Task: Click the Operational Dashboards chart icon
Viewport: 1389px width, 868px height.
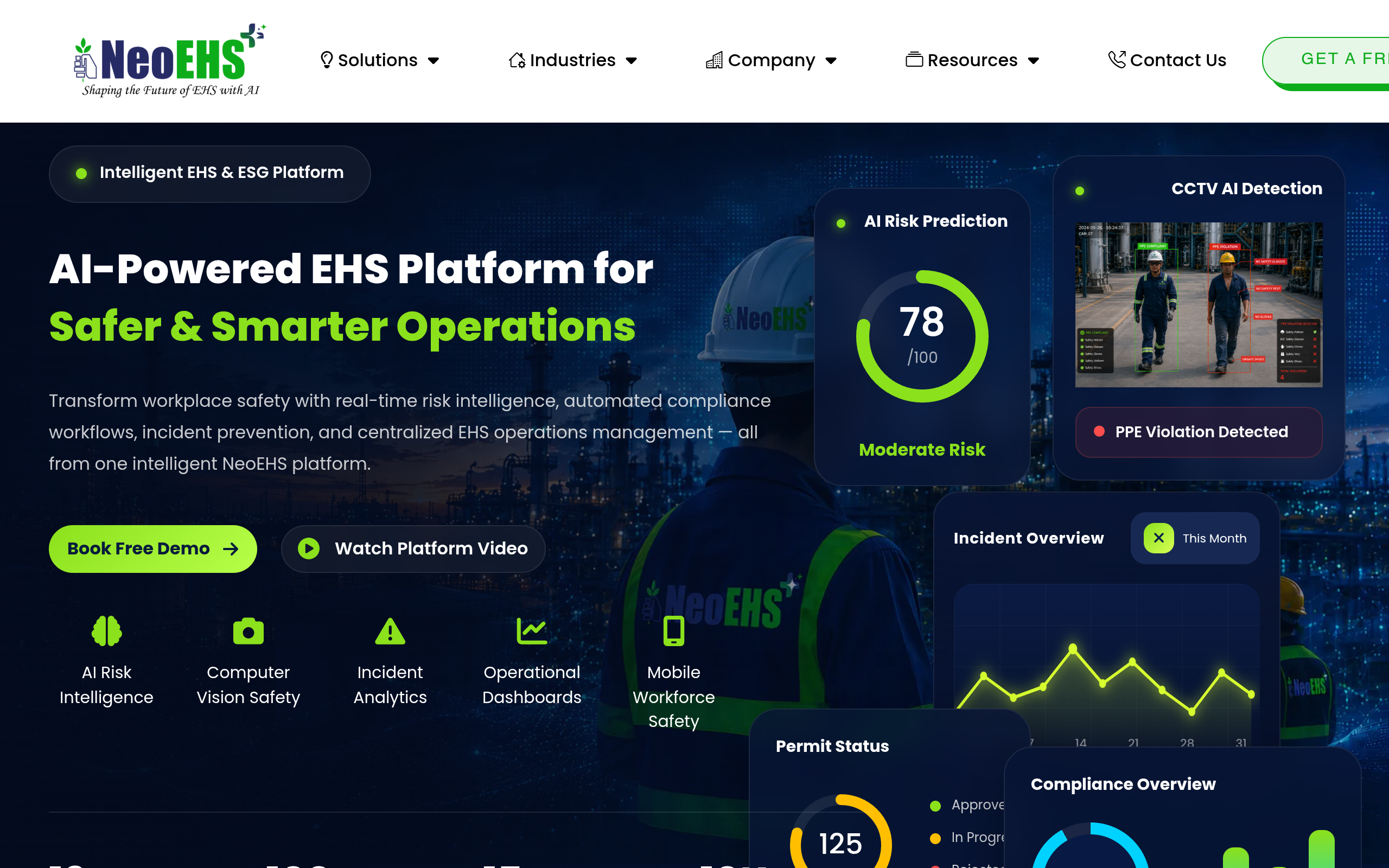Action: (x=532, y=631)
